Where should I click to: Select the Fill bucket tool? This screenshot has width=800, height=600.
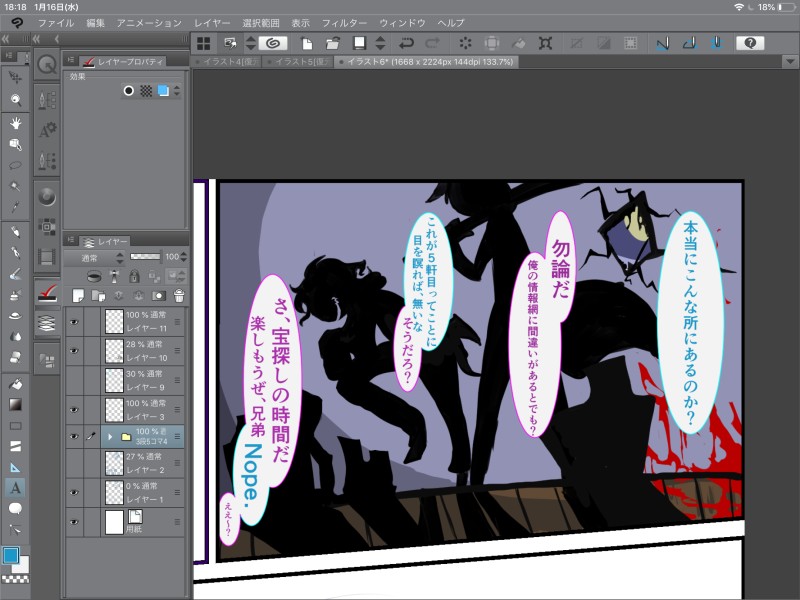coord(15,384)
